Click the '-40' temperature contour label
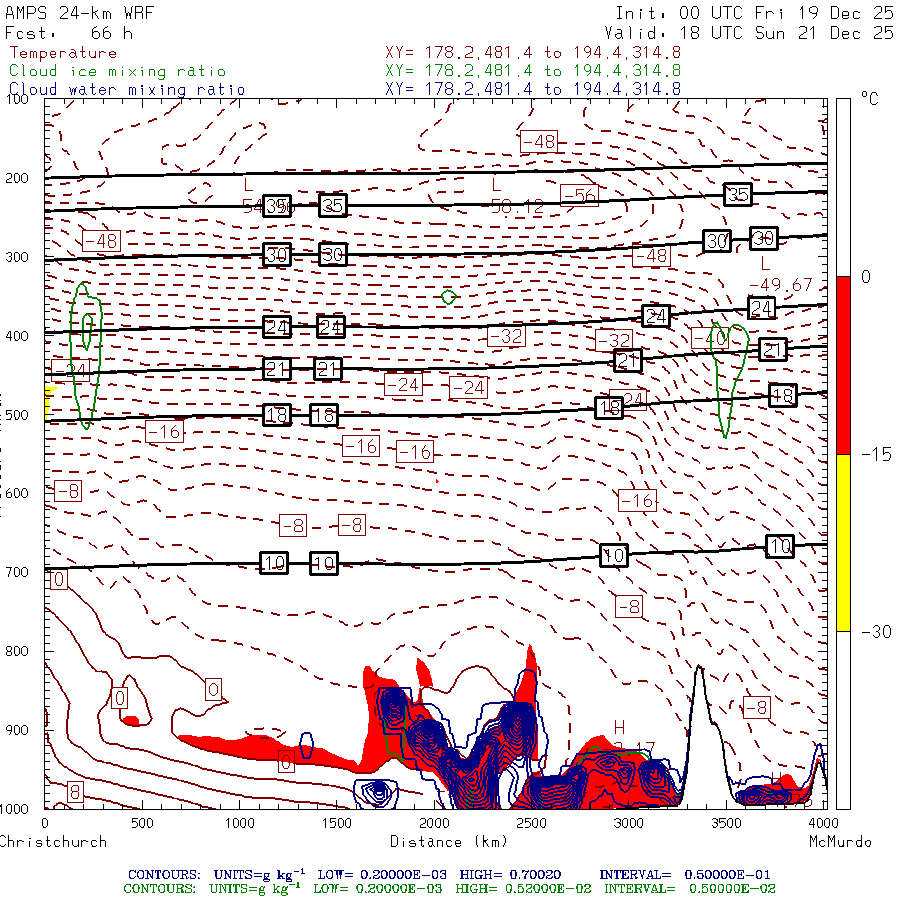This screenshot has width=900, height=900. coord(709,338)
